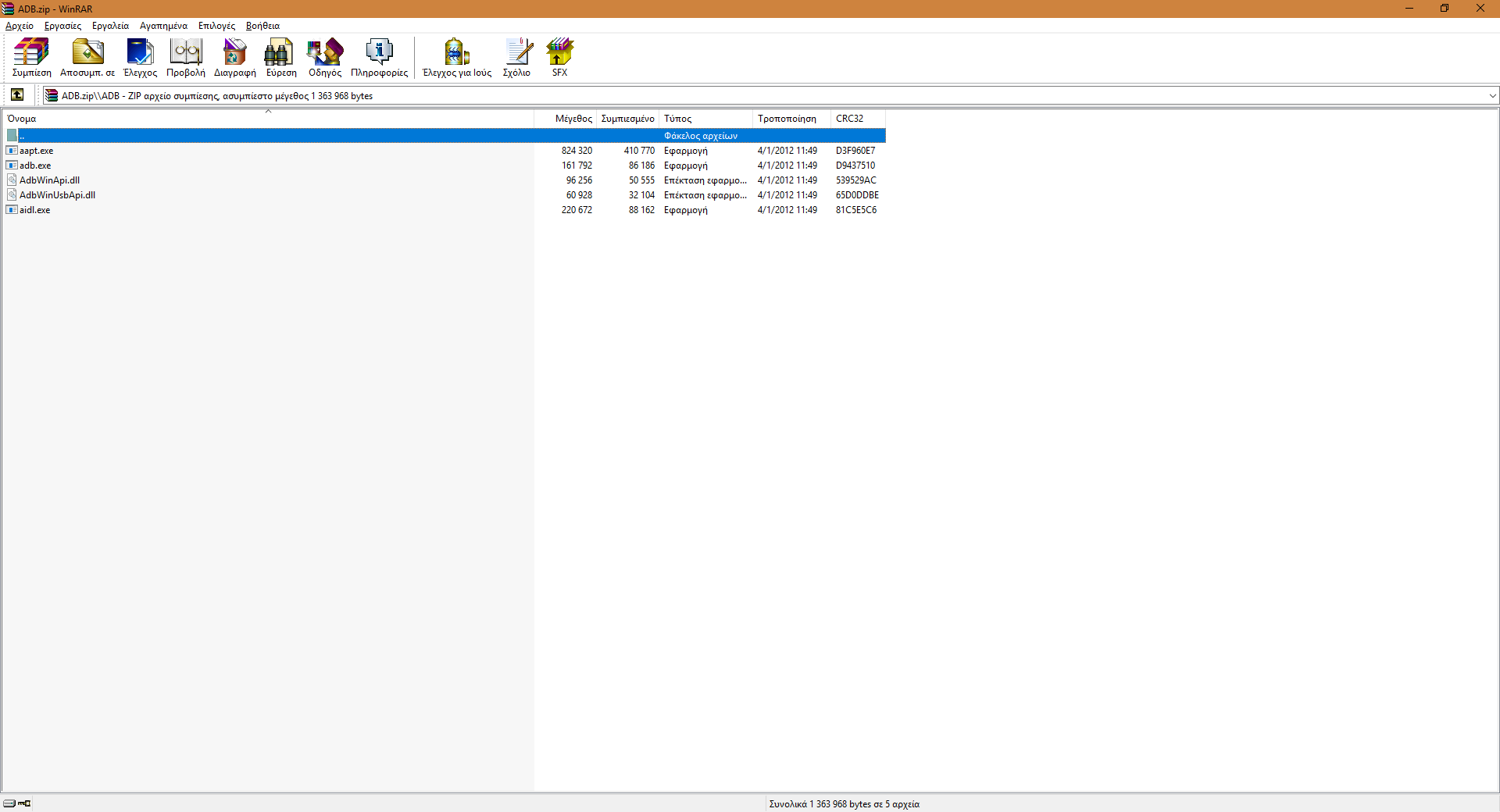Sort by the Μέγεθος column header

click(x=573, y=119)
